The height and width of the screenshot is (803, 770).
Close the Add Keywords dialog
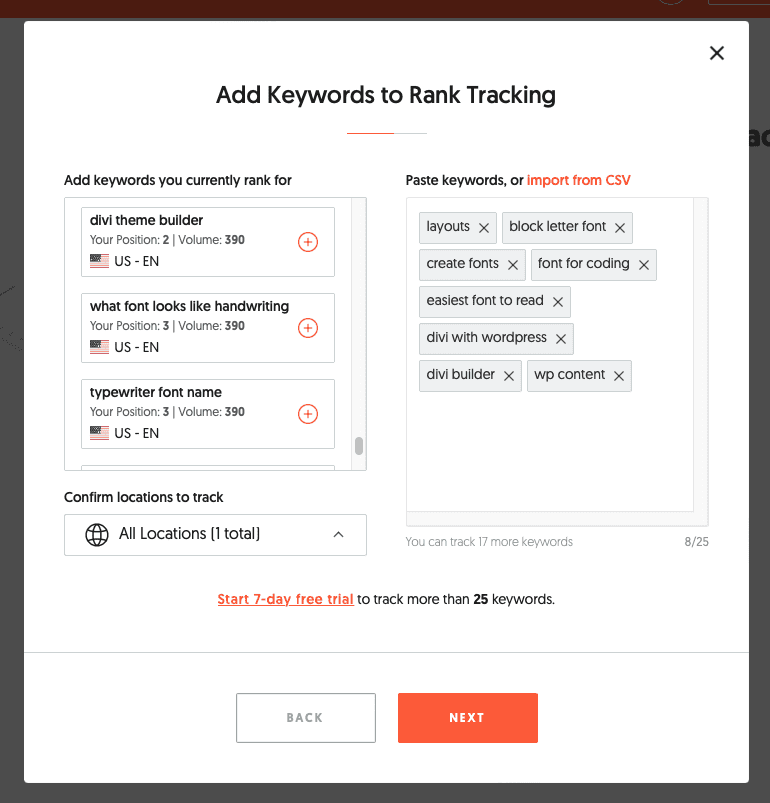click(x=716, y=52)
